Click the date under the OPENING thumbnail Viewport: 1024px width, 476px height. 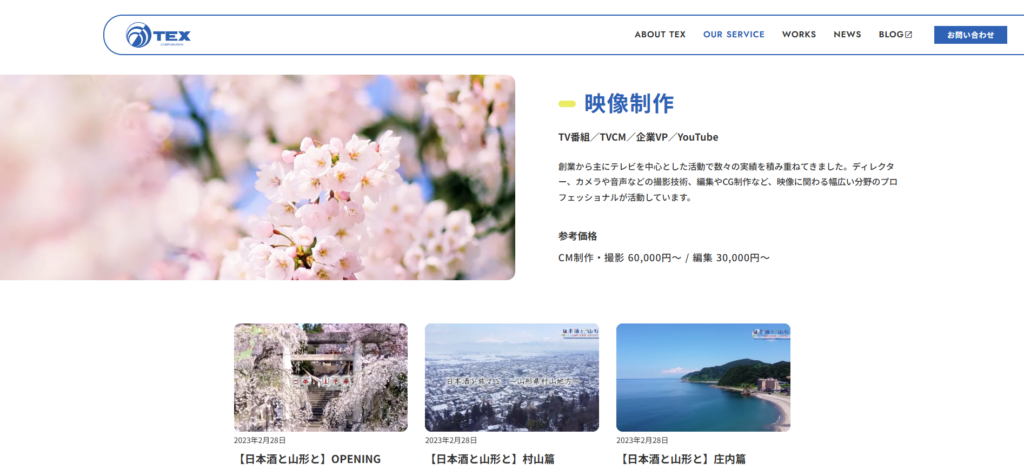coord(260,440)
